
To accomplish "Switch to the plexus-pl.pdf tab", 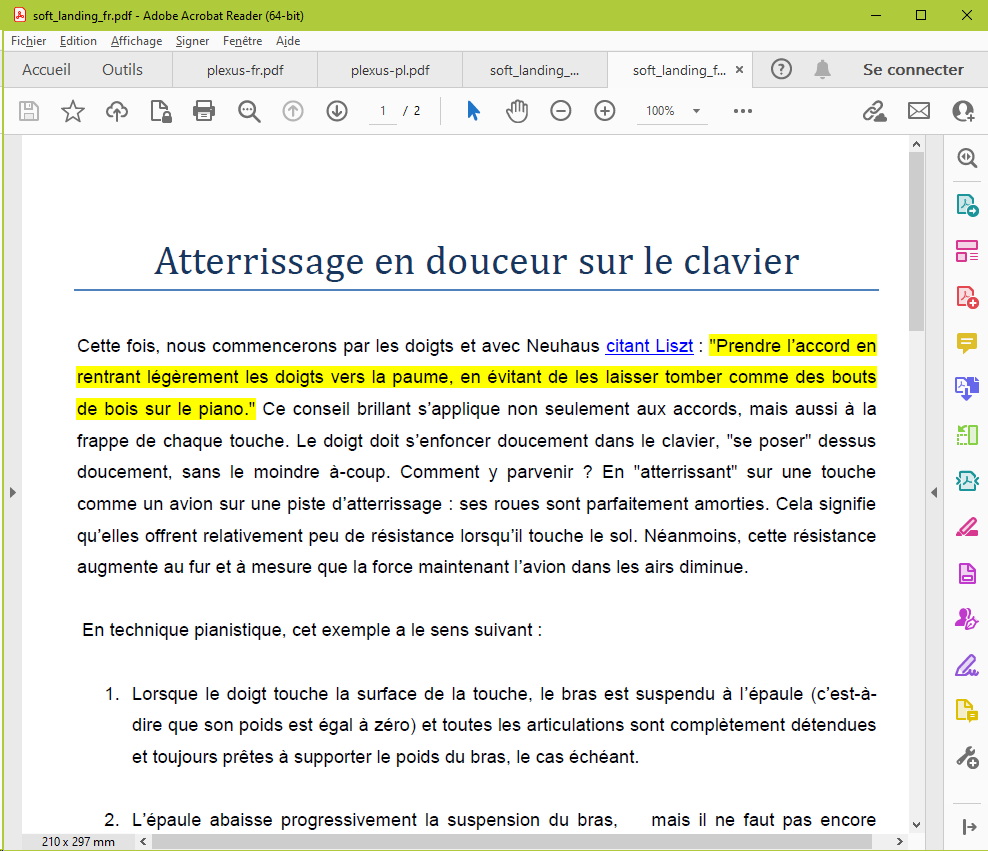I will [x=390, y=71].
